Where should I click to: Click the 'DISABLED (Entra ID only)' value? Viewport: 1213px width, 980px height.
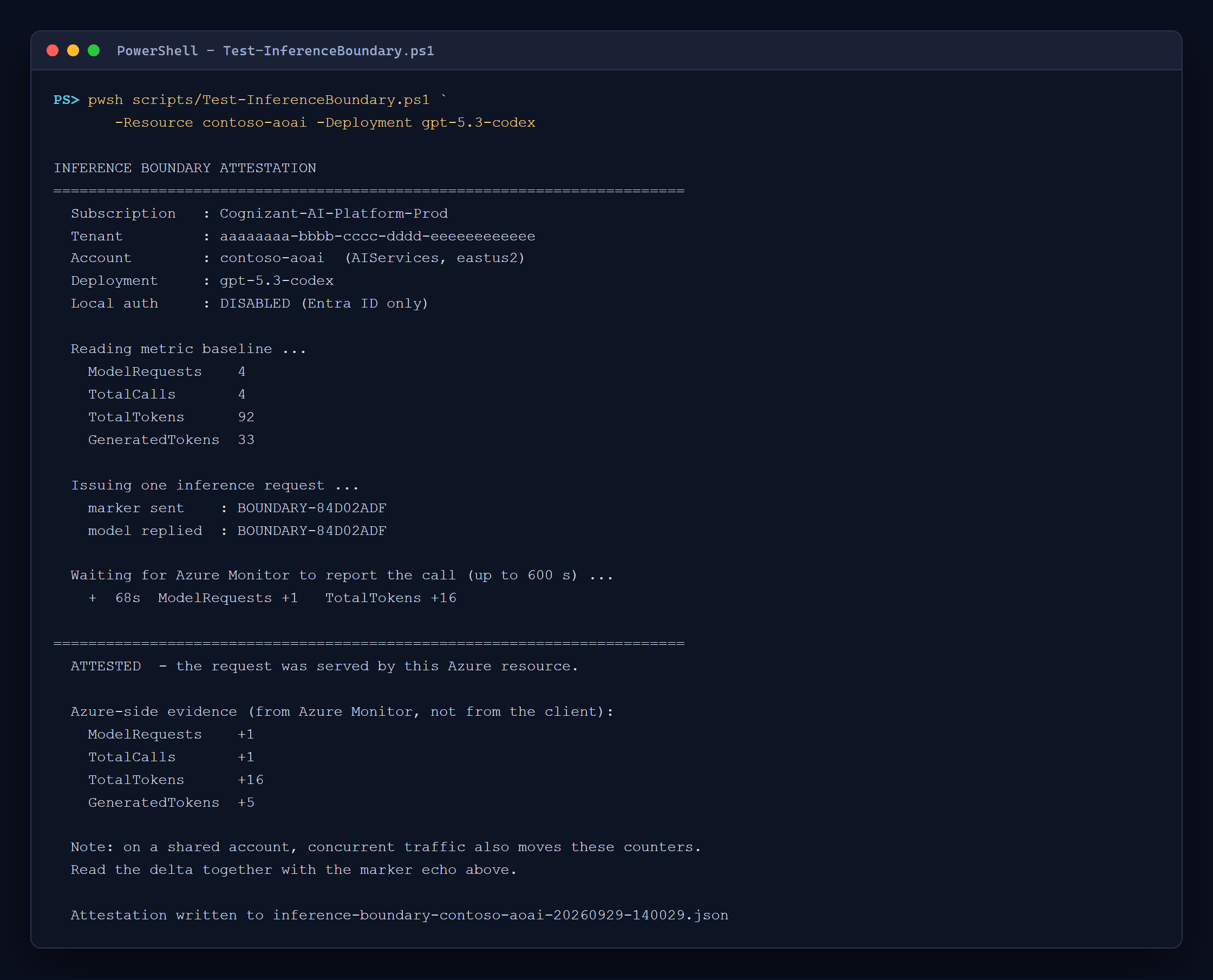coord(324,303)
